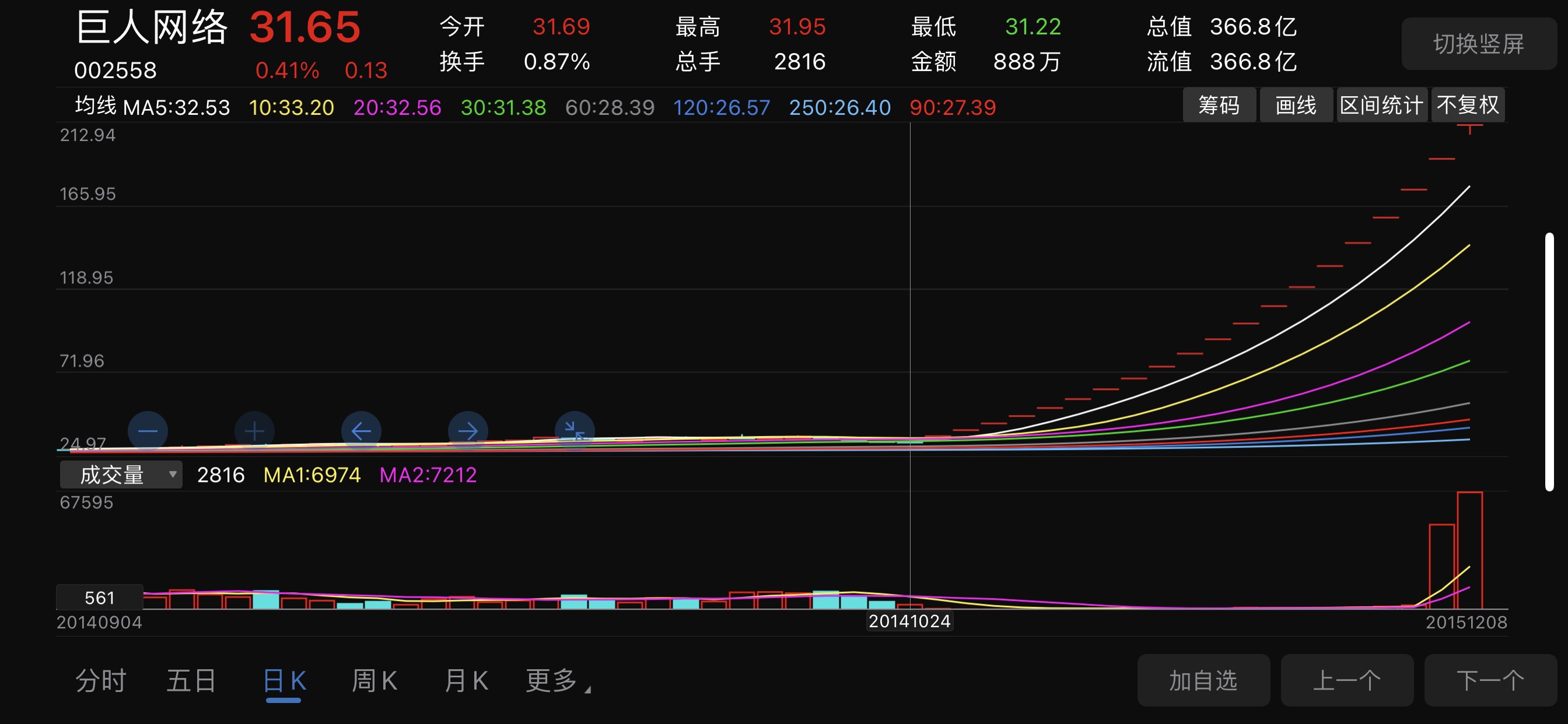Expand the 更多 period options
The image size is (1568, 724).
point(558,681)
